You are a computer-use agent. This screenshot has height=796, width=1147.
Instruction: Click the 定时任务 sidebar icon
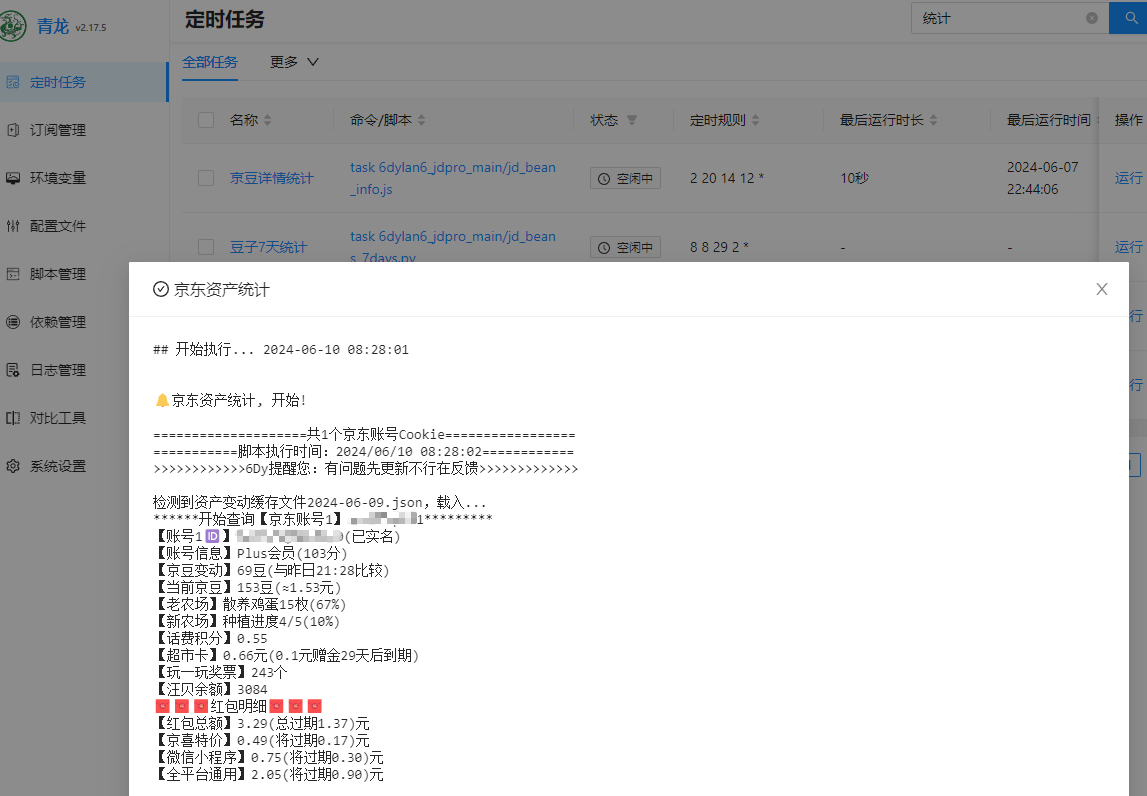coord(13,82)
